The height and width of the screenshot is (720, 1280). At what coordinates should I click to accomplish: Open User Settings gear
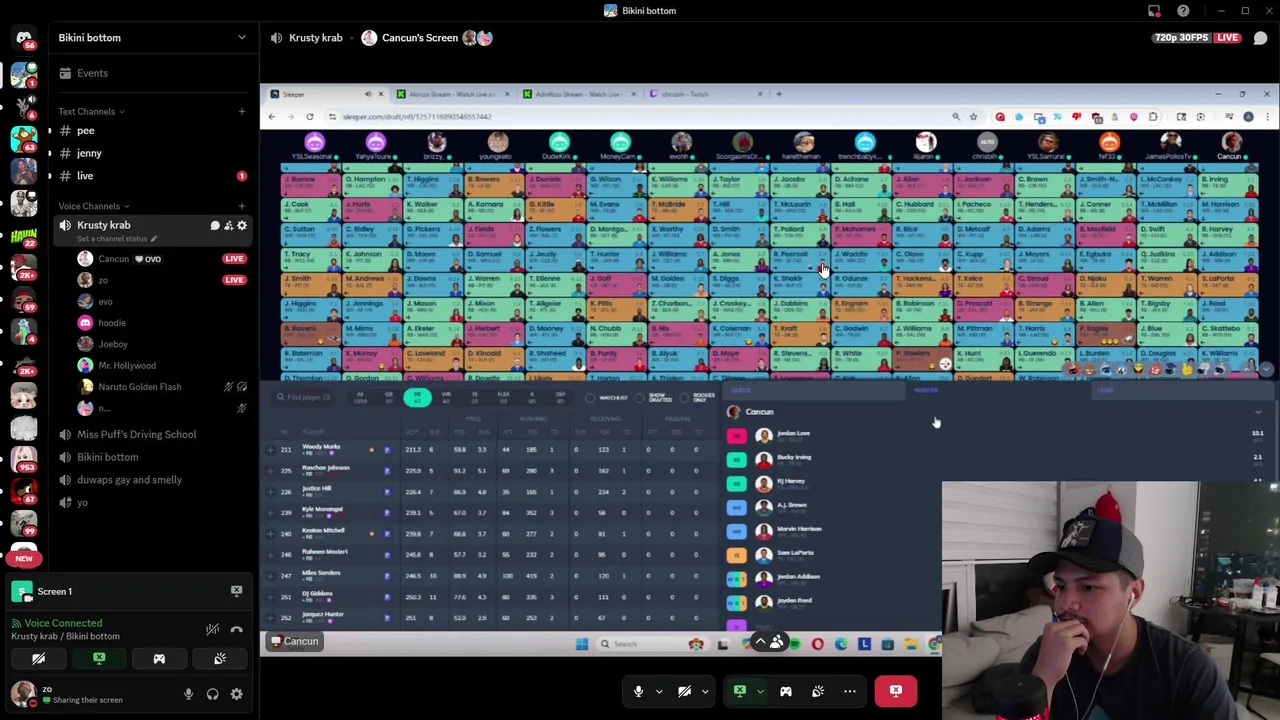pos(237,694)
